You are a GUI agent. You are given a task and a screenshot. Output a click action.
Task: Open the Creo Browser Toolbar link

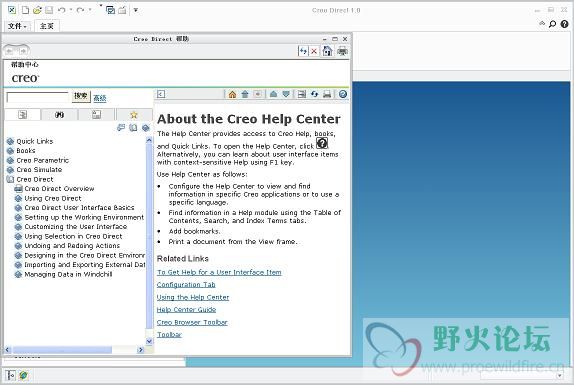(192, 322)
